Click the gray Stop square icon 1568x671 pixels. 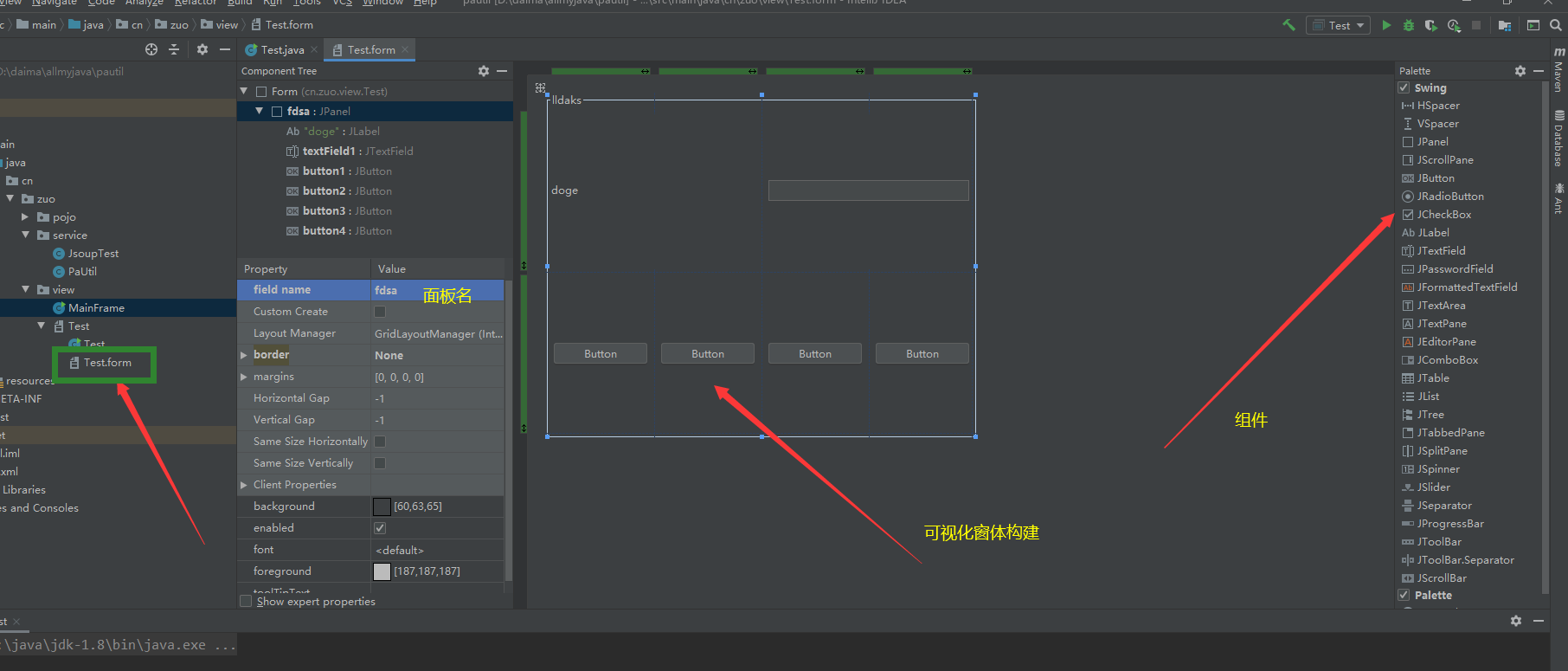(x=1476, y=25)
